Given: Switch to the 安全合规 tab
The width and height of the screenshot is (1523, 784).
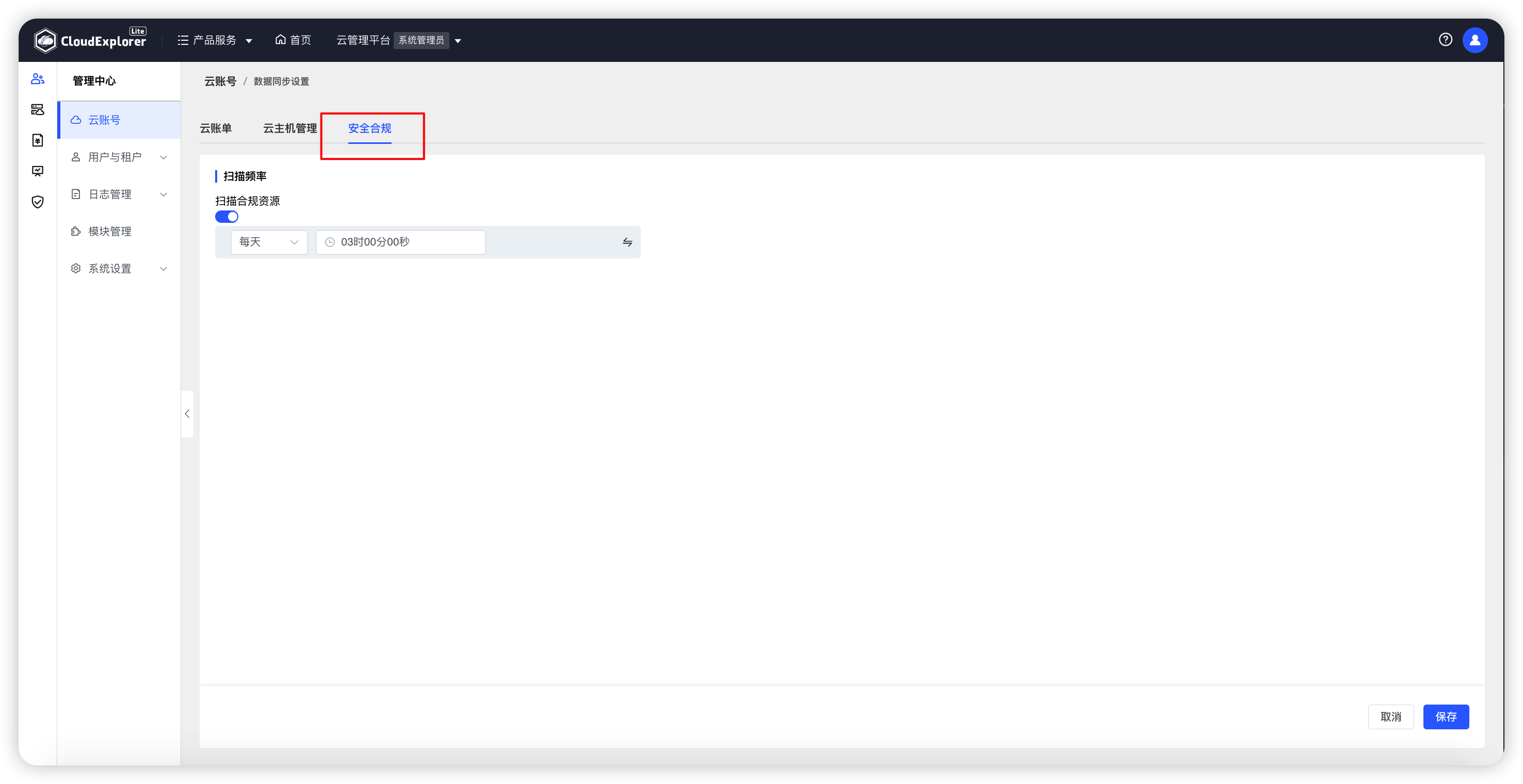Looking at the screenshot, I should click(369, 128).
